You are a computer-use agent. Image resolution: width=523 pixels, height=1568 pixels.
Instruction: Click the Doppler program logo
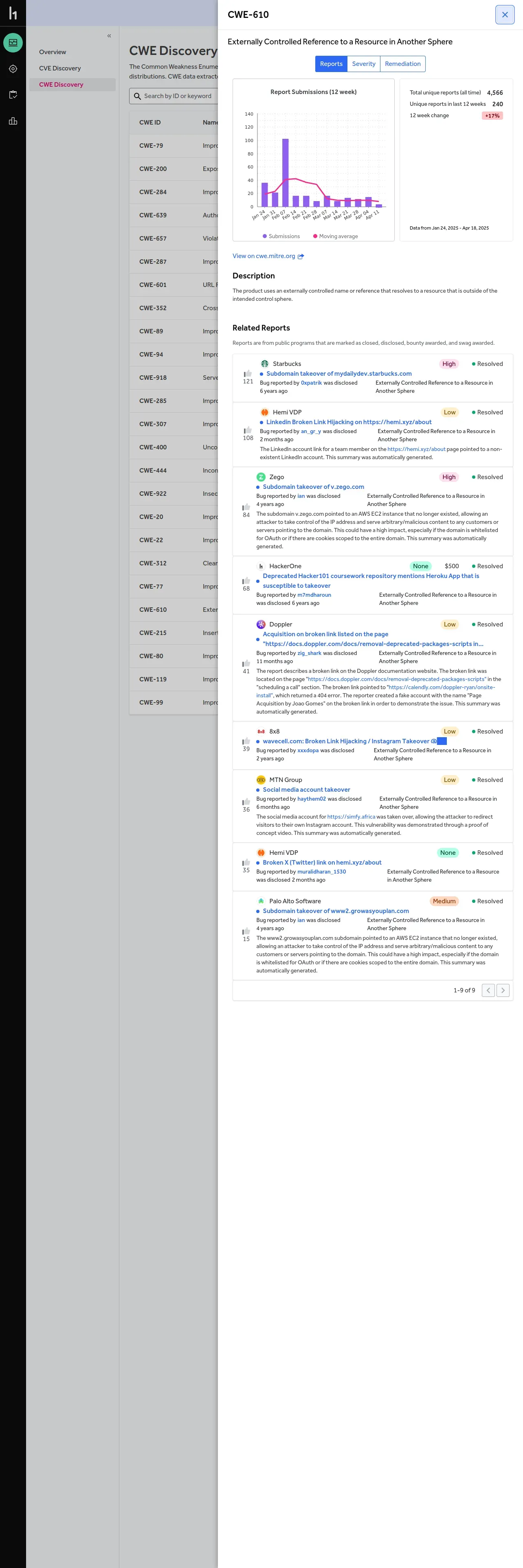(261, 624)
